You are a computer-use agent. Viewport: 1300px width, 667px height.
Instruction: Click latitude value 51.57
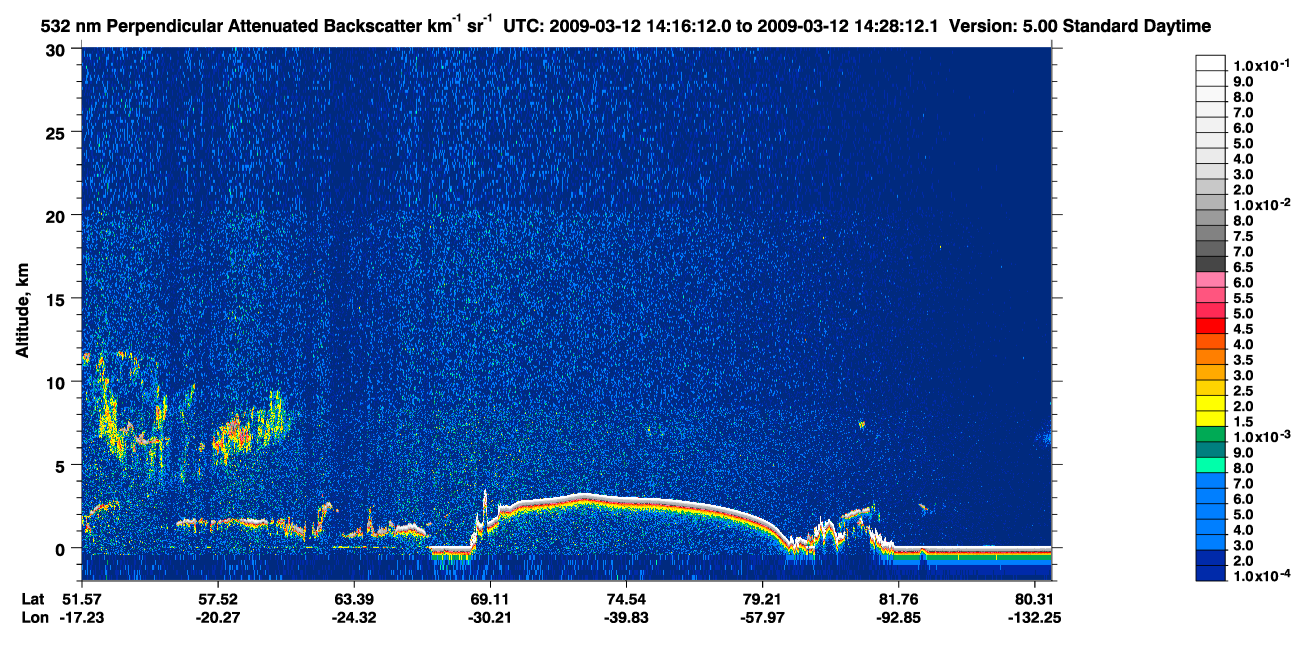click(81, 598)
